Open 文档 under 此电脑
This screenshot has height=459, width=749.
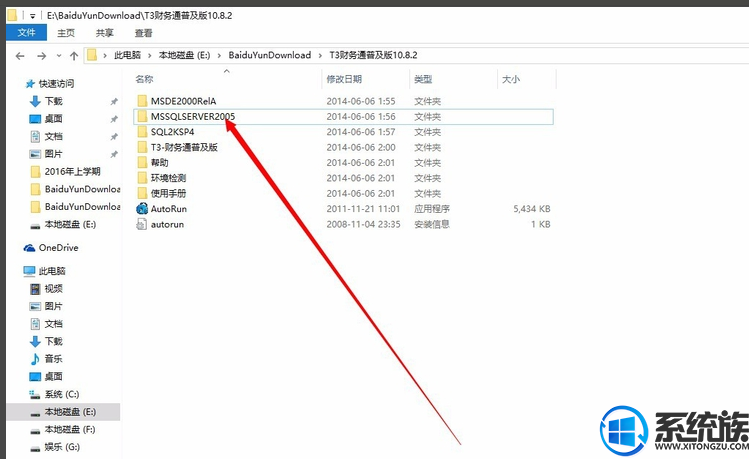point(54,324)
